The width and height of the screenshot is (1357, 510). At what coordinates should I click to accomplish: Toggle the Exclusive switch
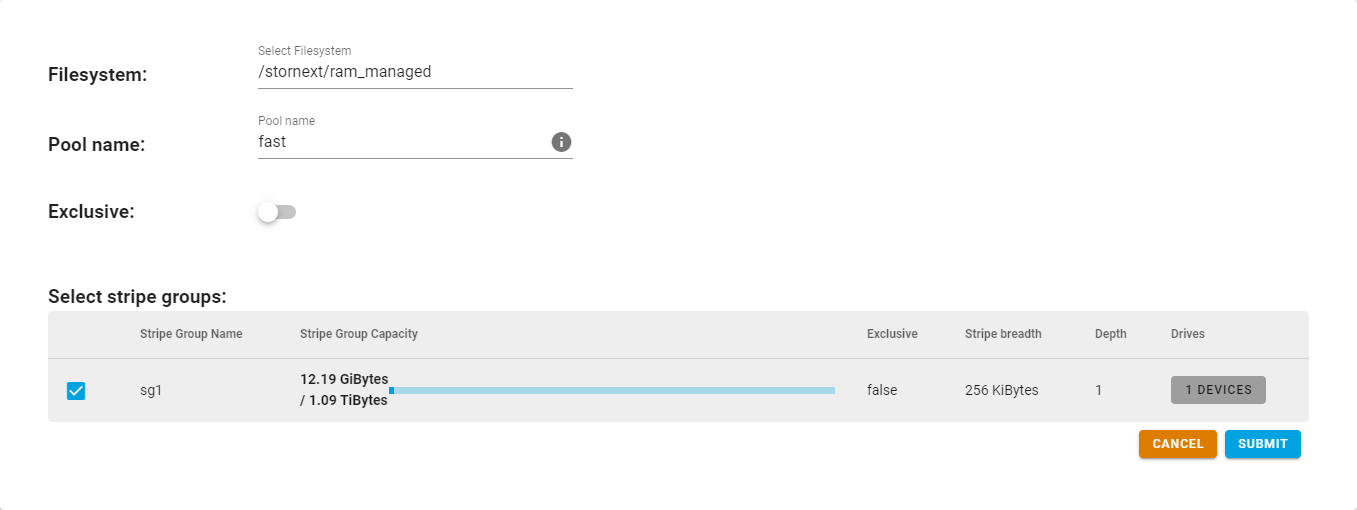click(277, 212)
